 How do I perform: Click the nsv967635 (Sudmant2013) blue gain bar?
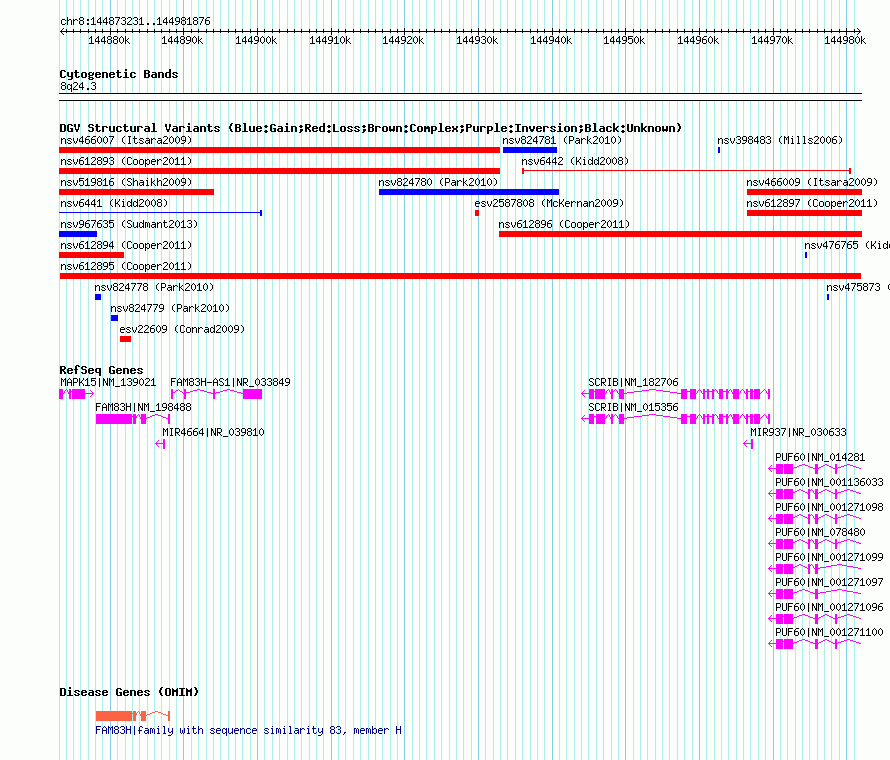(x=78, y=234)
